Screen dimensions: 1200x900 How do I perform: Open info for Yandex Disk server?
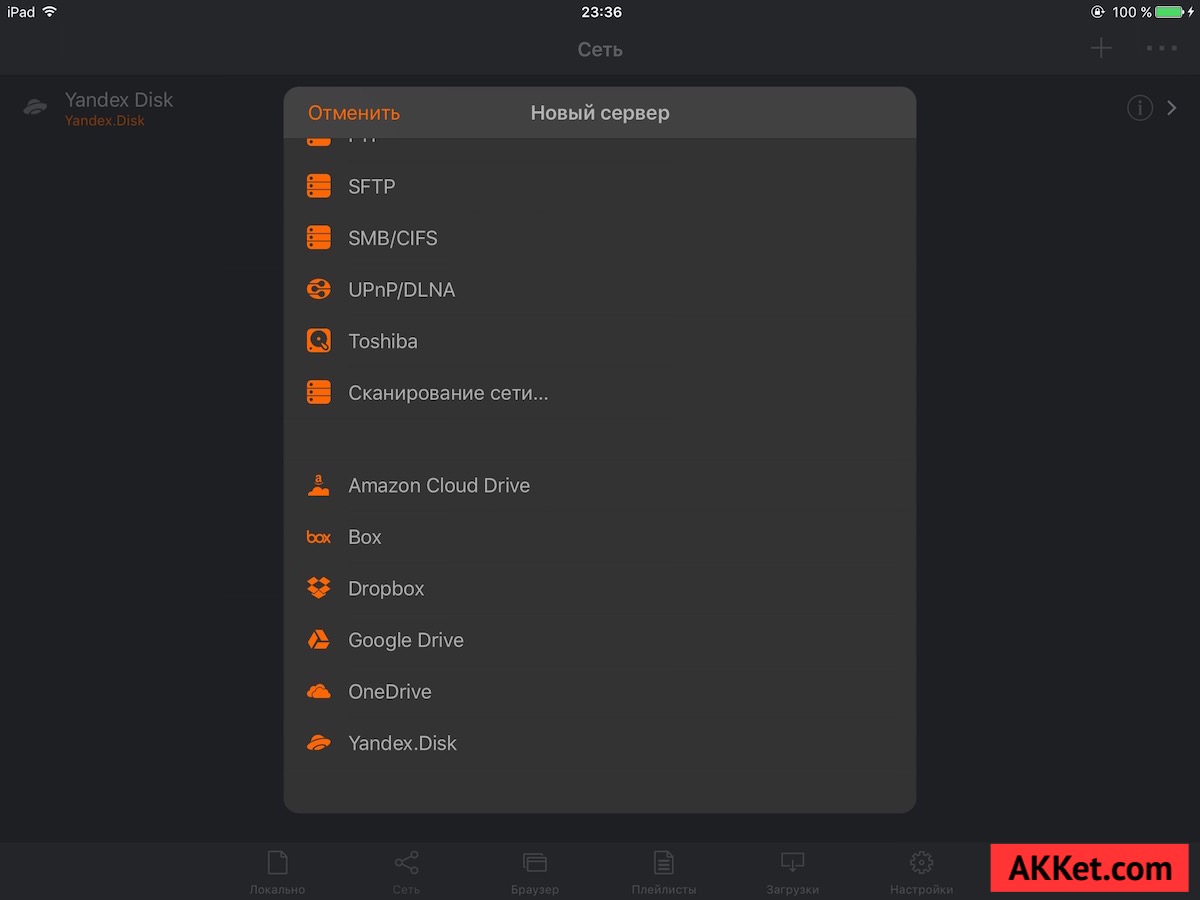1140,108
